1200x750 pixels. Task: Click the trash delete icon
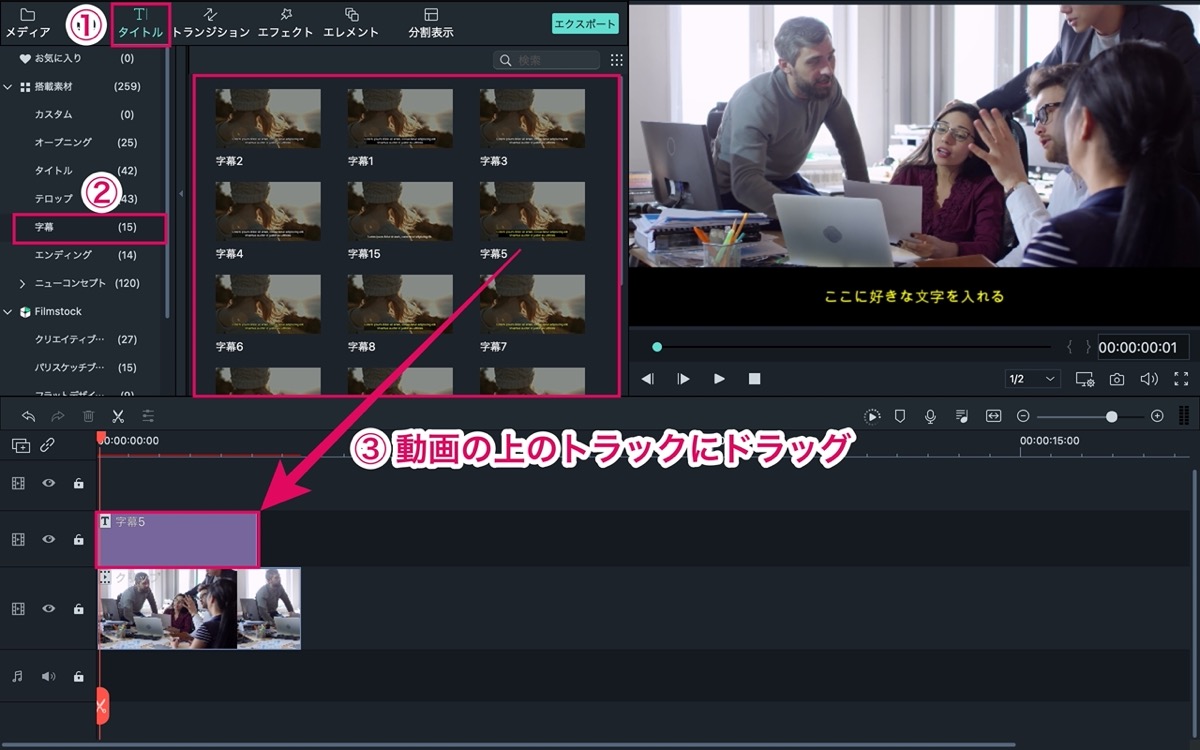click(88, 416)
